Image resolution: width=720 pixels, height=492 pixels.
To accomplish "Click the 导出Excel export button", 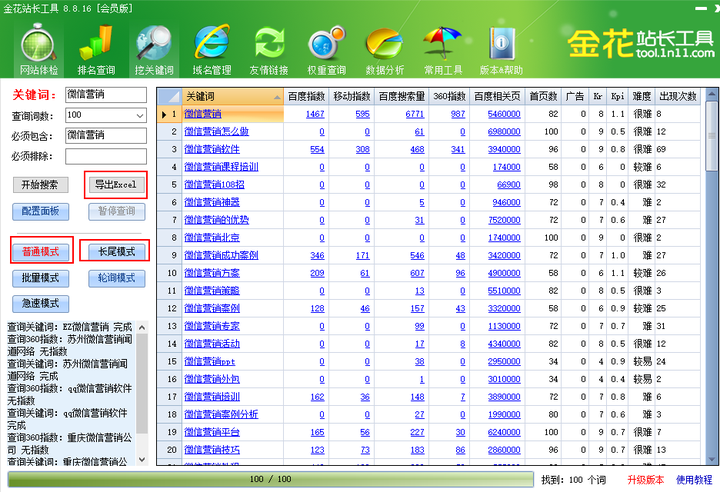I will click(x=116, y=185).
